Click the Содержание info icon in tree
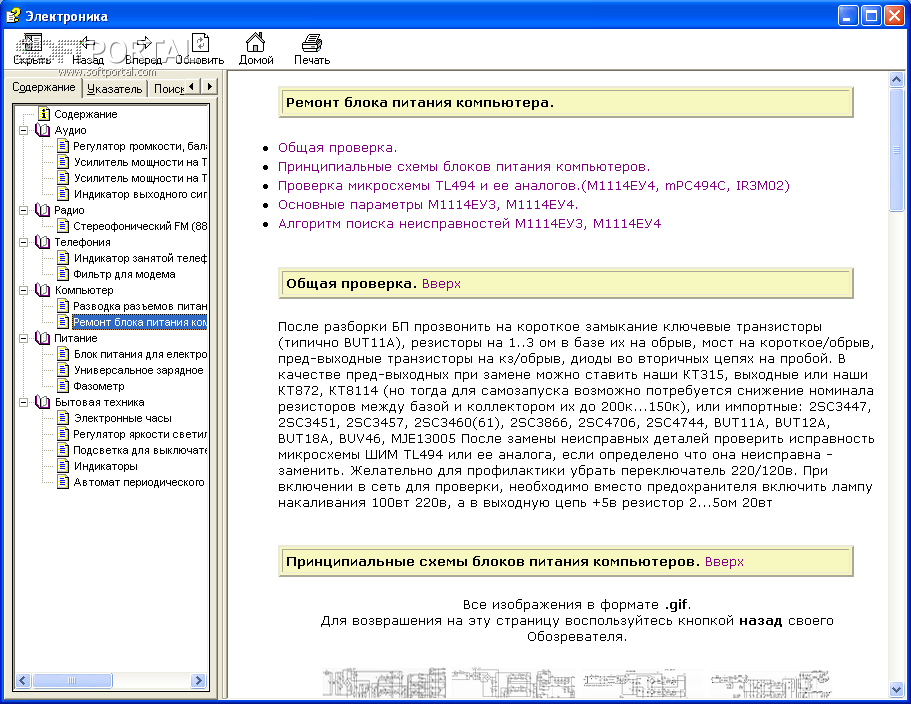 click(44, 114)
